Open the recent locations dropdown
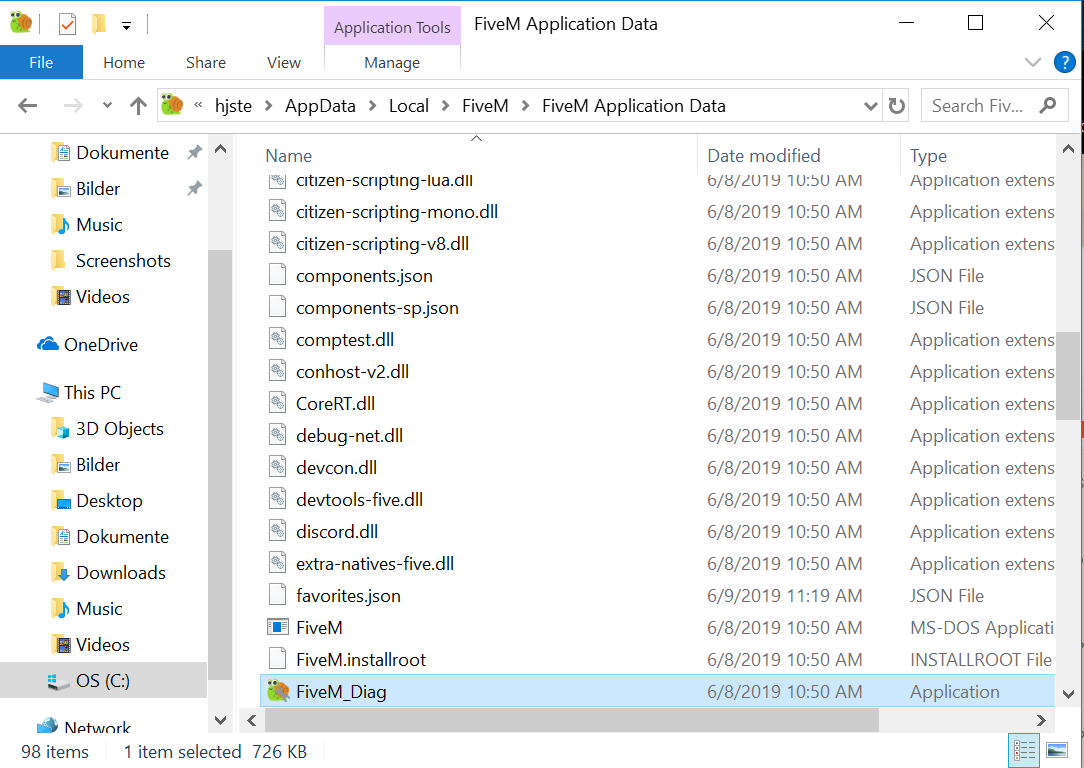 (x=107, y=106)
